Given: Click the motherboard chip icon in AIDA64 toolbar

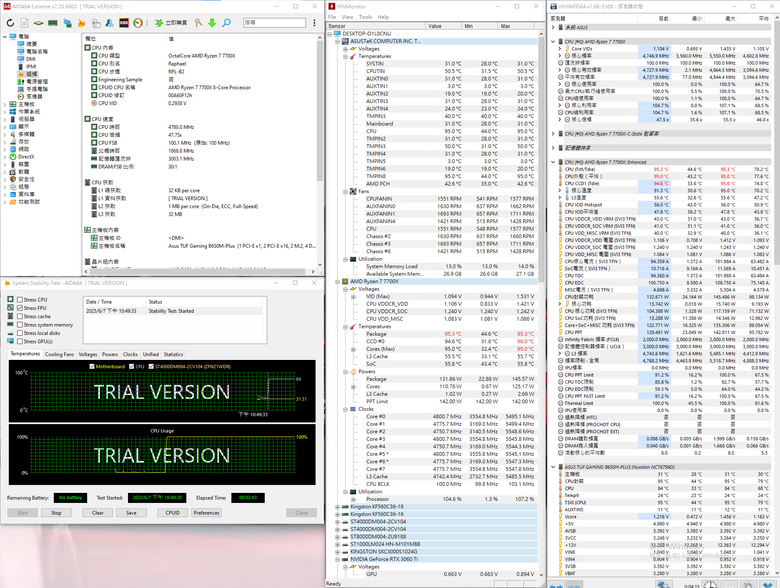Looking at the screenshot, I should (38, 23).
